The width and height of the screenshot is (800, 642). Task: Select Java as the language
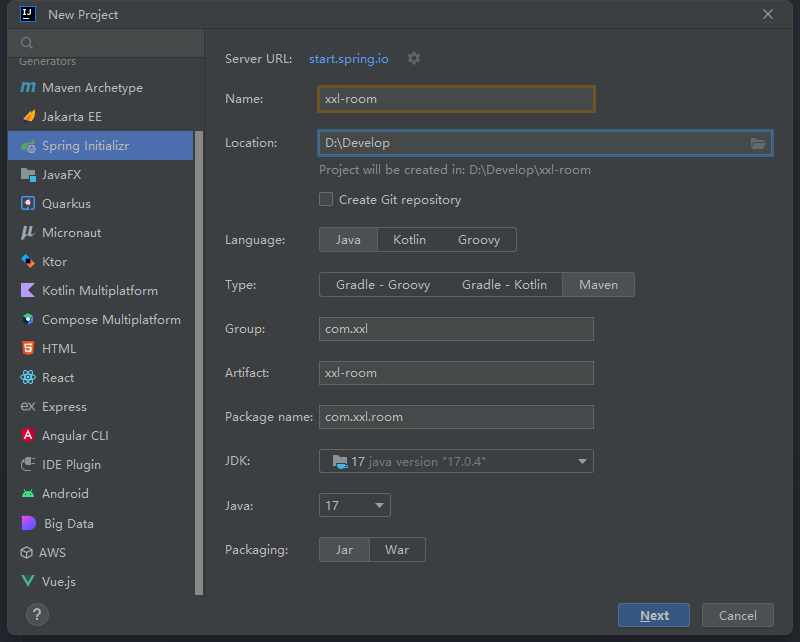coord(348,239)
